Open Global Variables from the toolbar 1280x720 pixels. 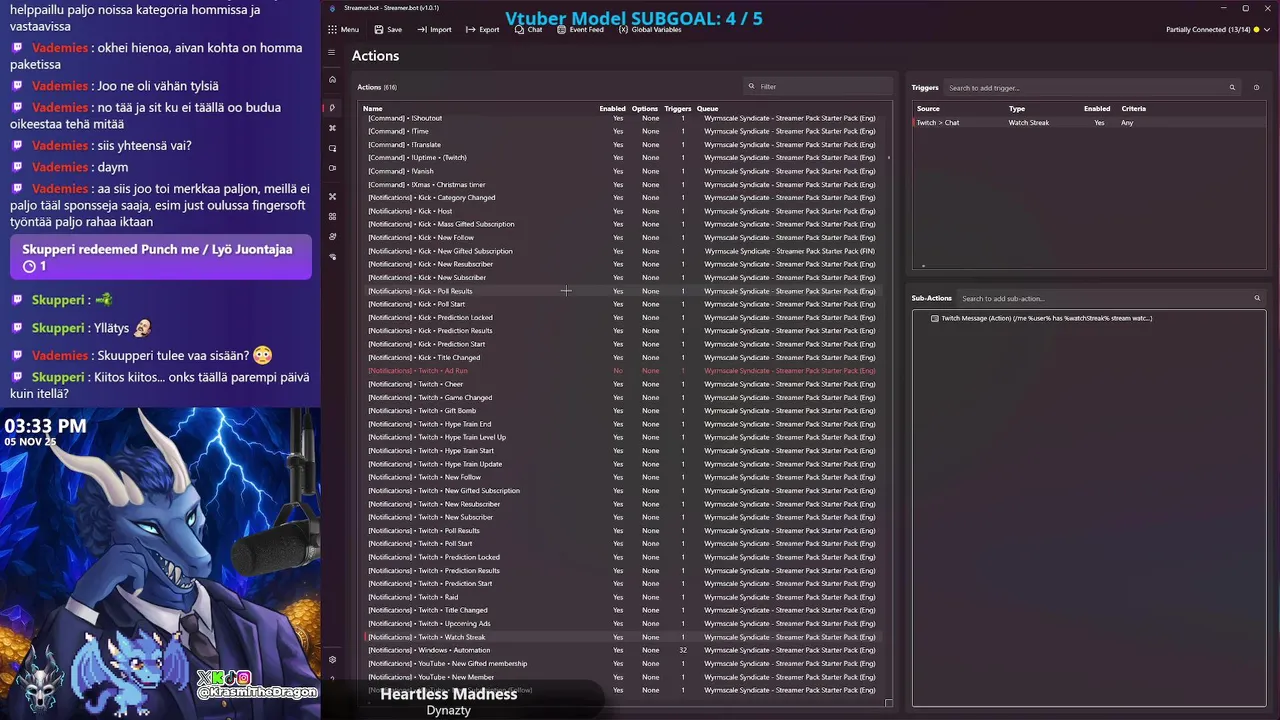coord(650,30)
